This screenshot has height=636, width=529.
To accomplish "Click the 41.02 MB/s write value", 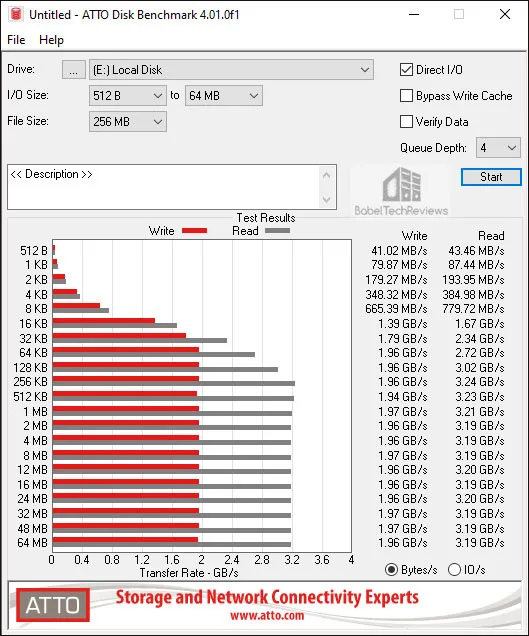I will pyautogui.click(x=399, y=251).
